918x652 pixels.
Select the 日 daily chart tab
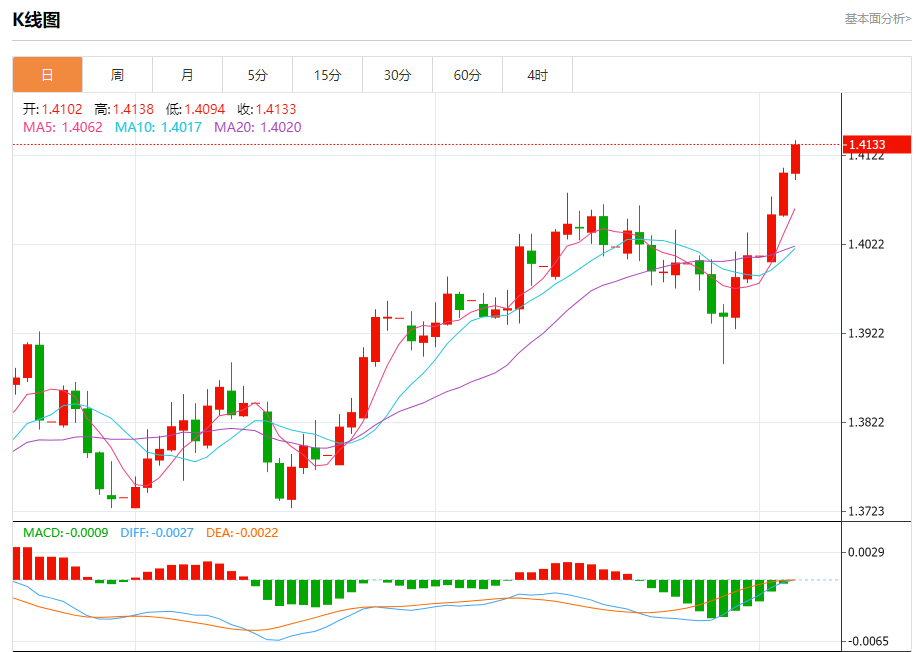[x=47, y=75]
